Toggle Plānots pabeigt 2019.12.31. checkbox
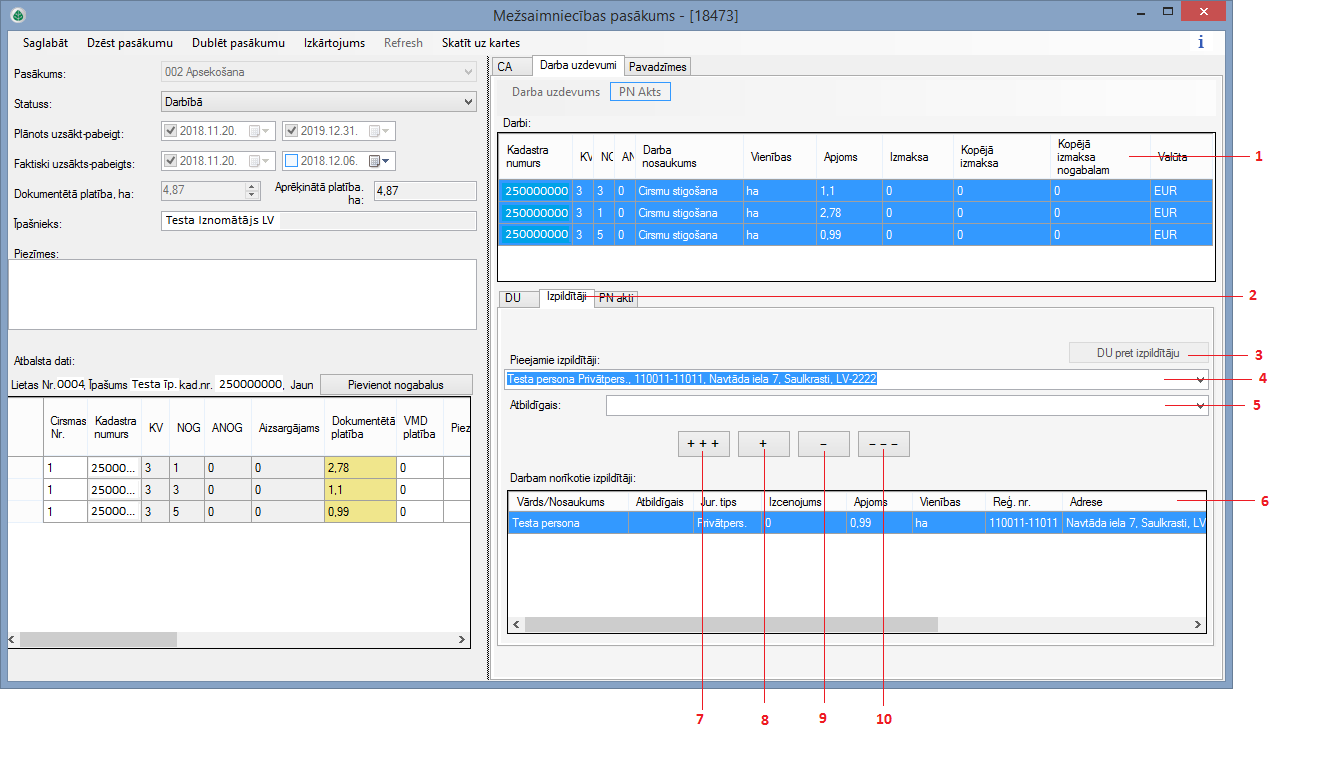This screenshot has height=769, width=1335. point(291,131)
